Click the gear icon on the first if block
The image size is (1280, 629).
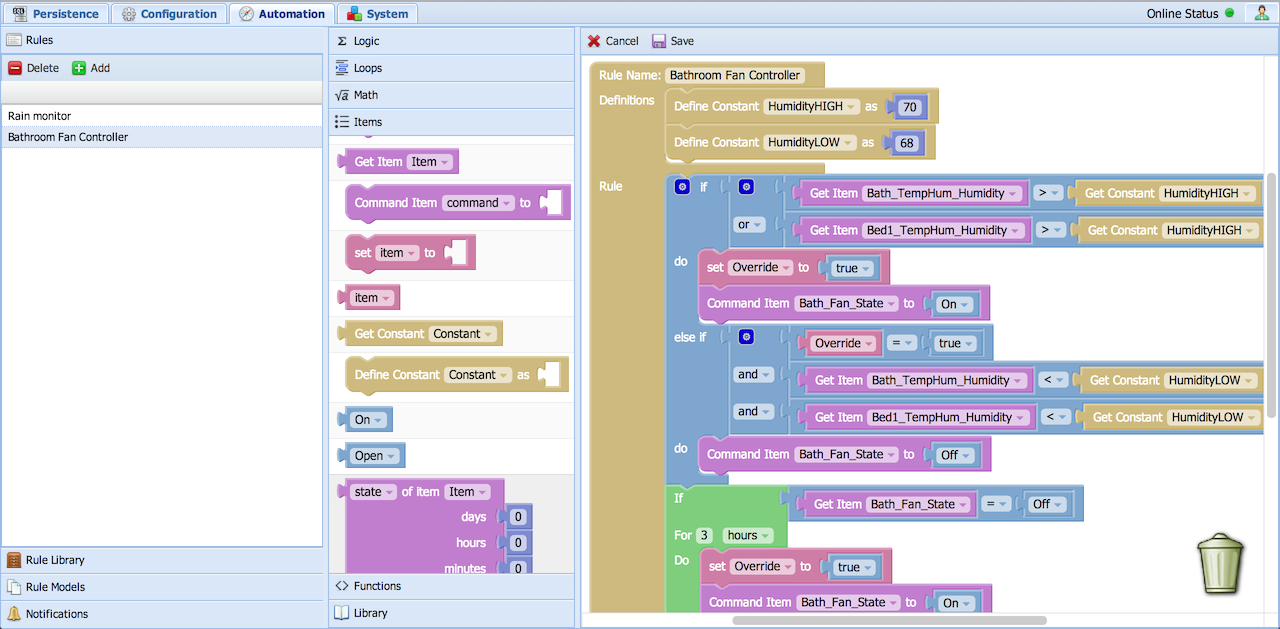click(x=682, y=187)
